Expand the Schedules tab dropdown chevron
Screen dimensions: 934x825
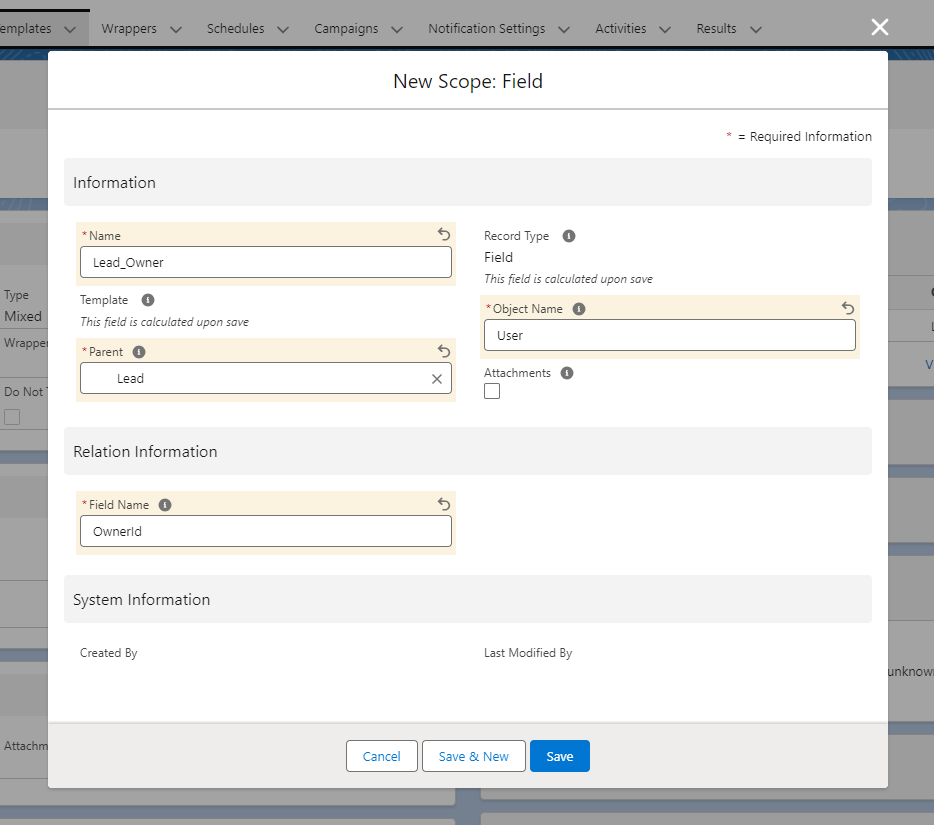click(x=283, y=30)
